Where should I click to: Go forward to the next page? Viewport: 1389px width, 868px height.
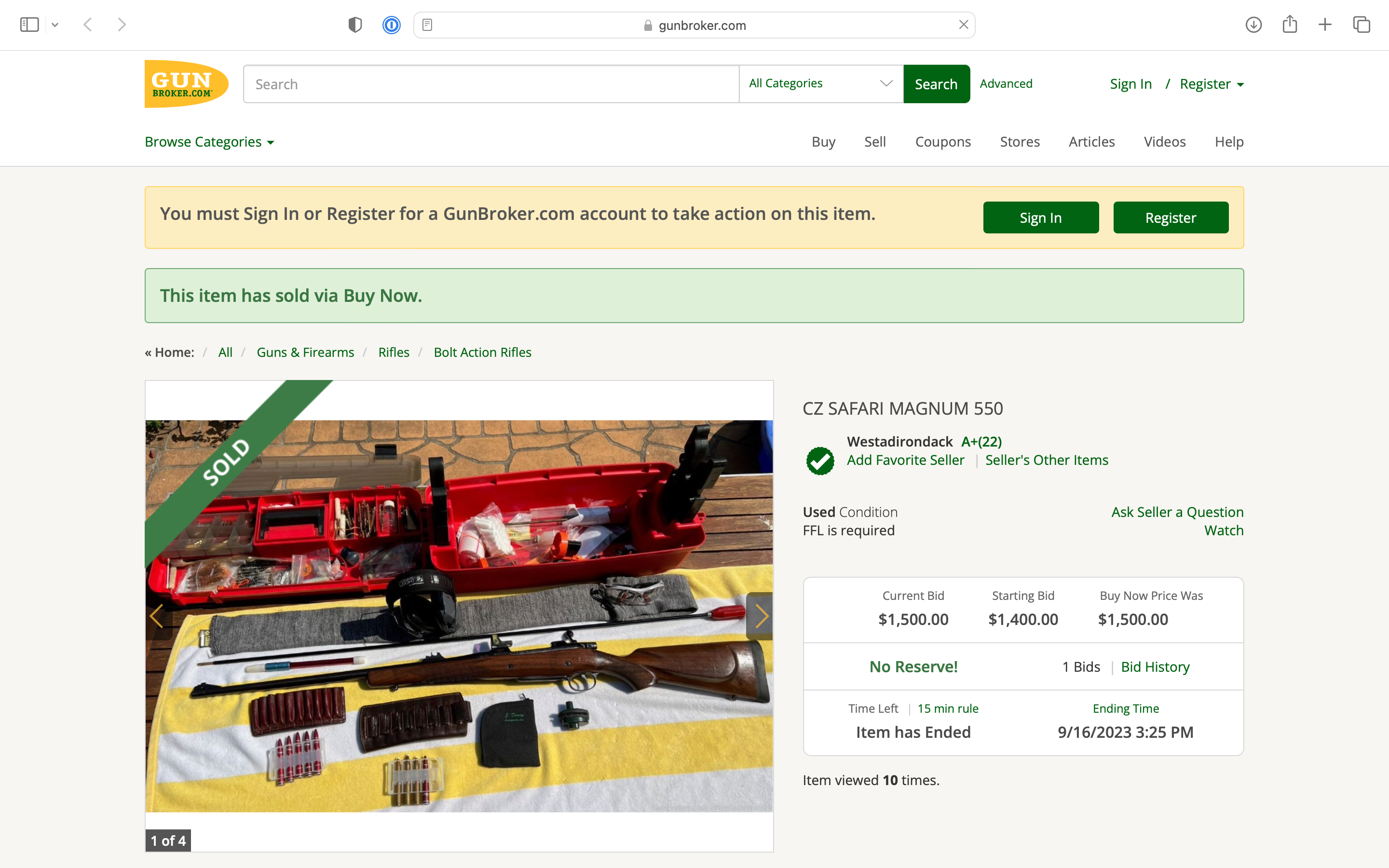(122, 25)
